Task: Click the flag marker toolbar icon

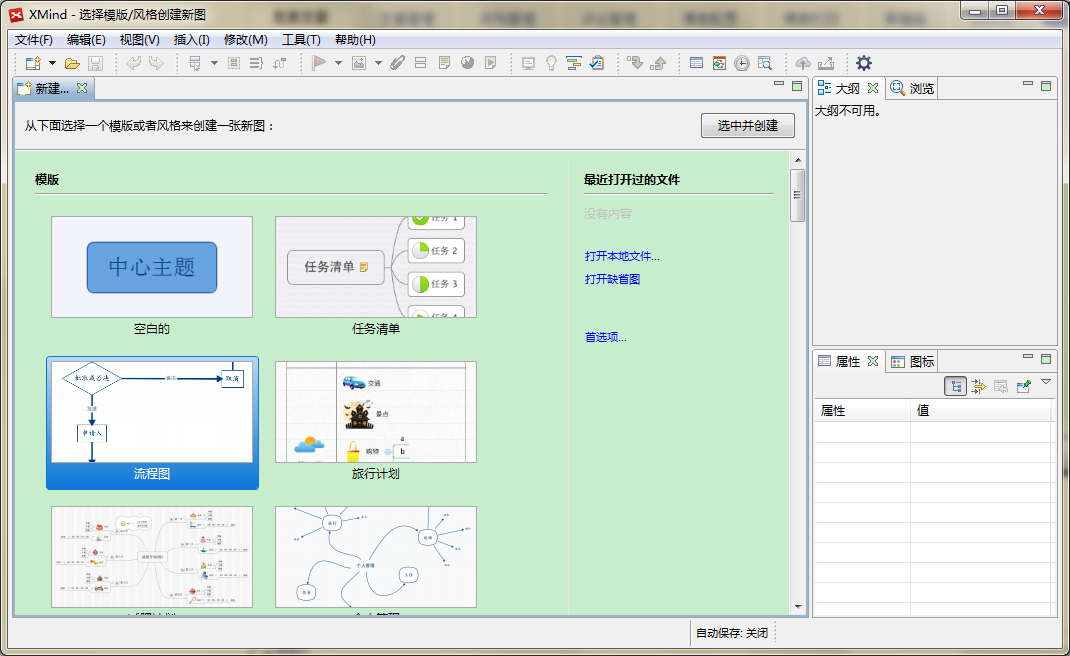Action: 319,63
